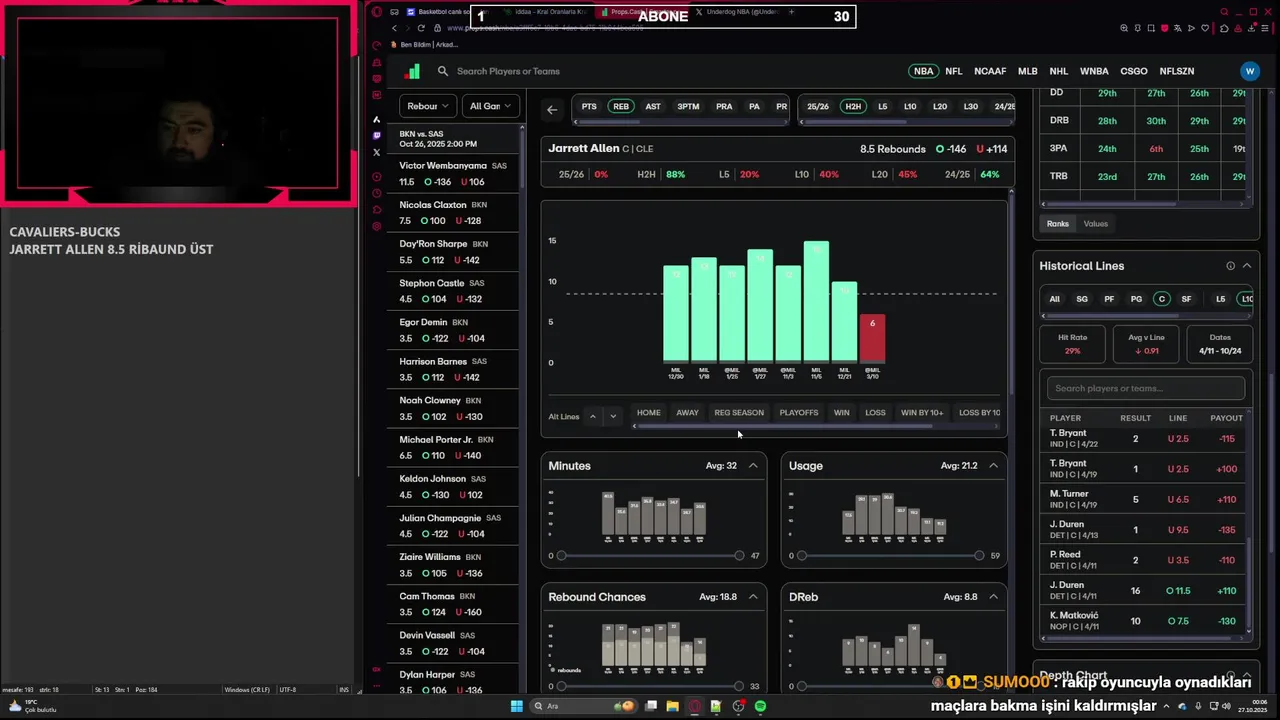Go back with the left arrow button
This screenshot has height=720, width=1280.
pyautogui.click(x=552, y=109)
